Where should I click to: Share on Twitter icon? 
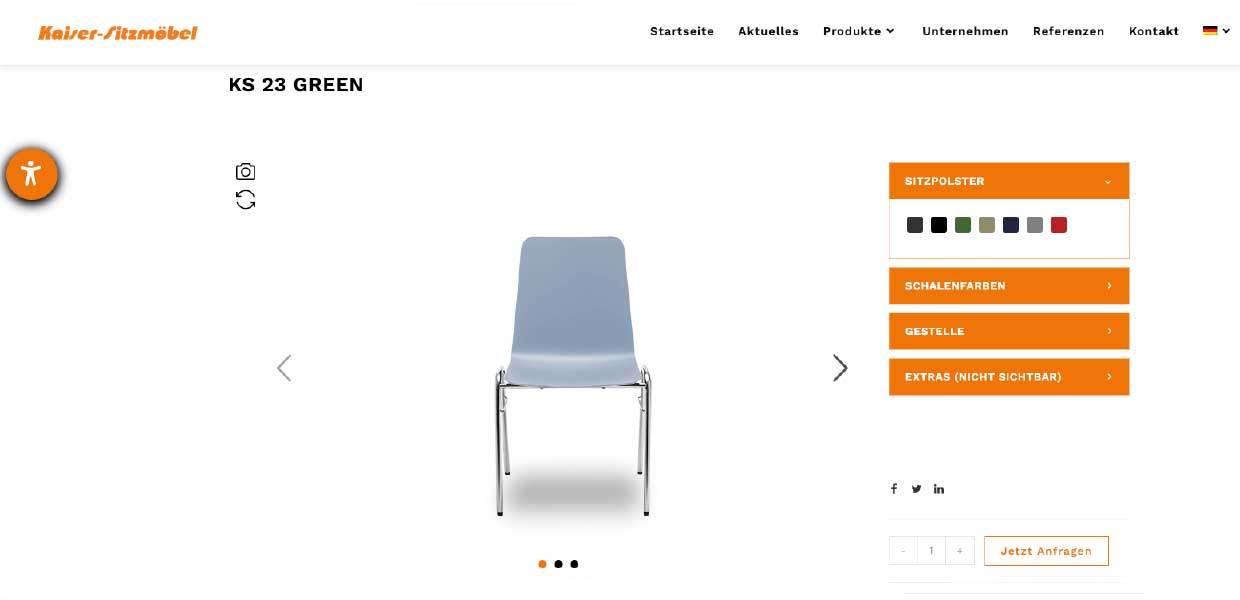point(916,489)
